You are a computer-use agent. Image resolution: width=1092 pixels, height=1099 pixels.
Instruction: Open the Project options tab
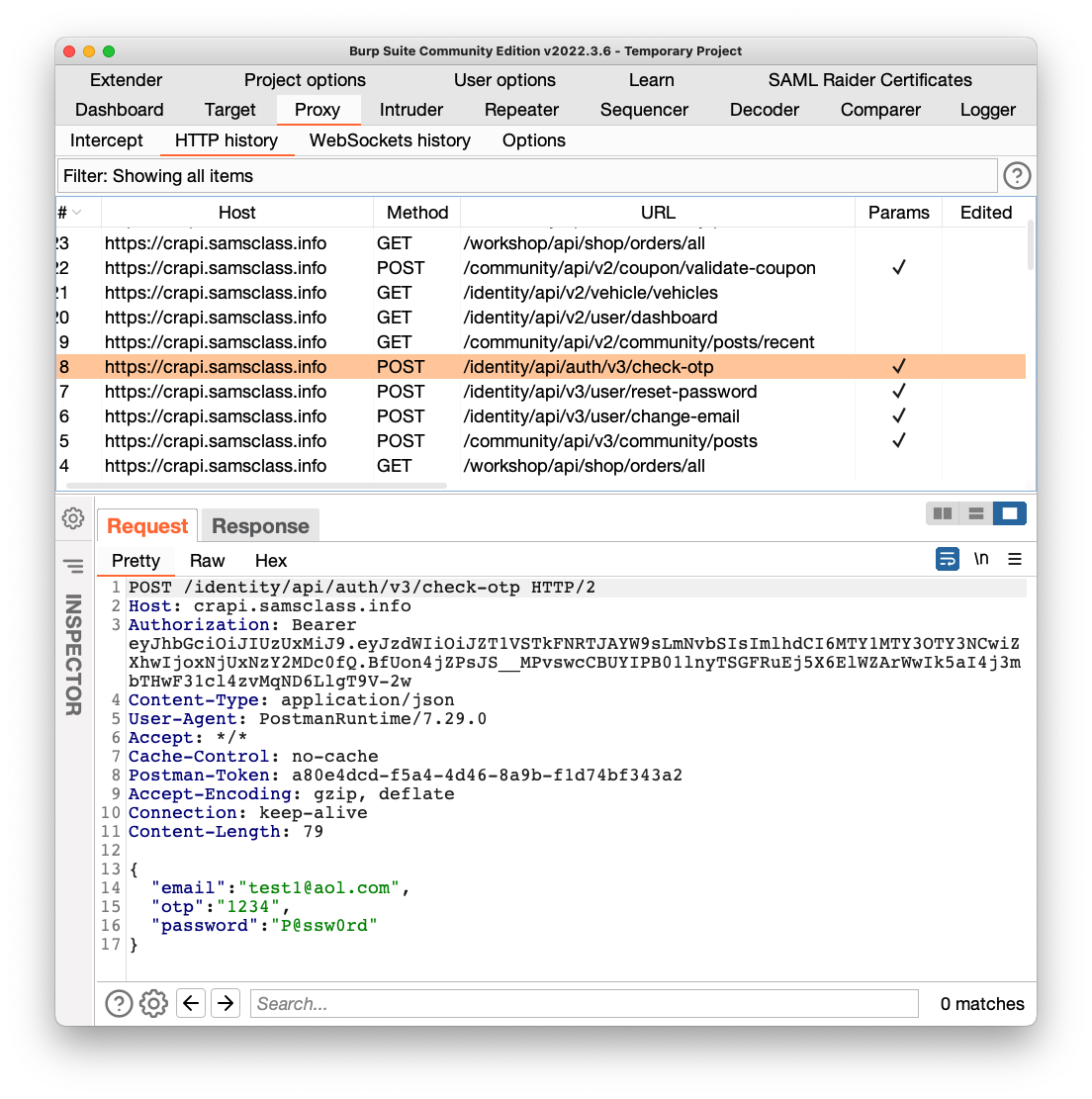pyautogui.click(x=305, y=80)
